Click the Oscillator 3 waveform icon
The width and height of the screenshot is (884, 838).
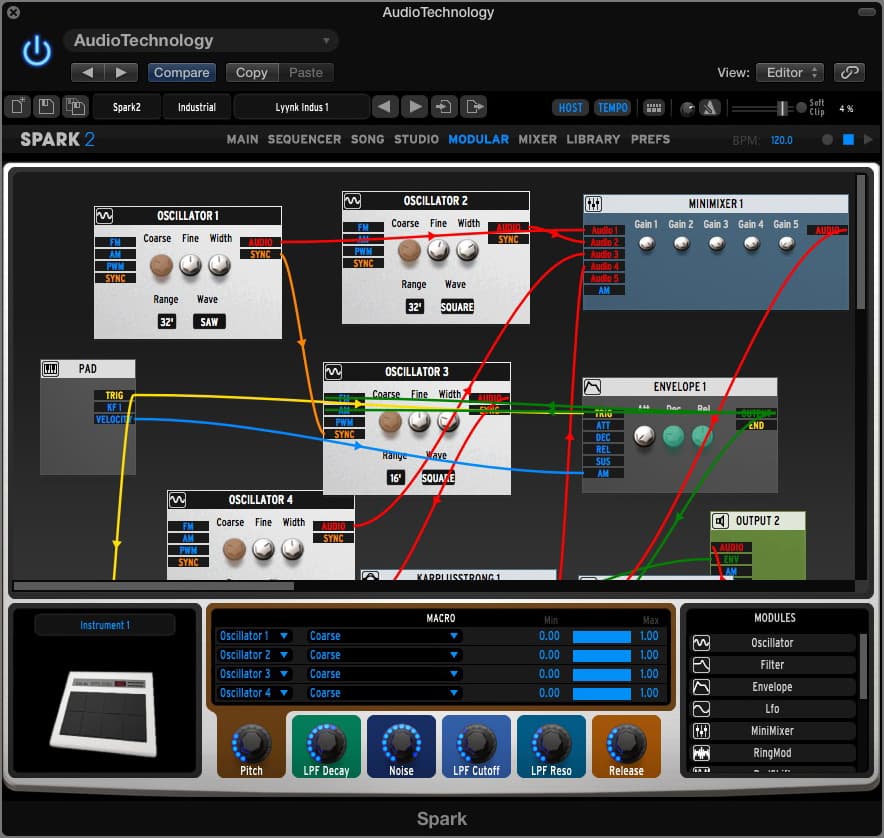[x=333, y=372]
